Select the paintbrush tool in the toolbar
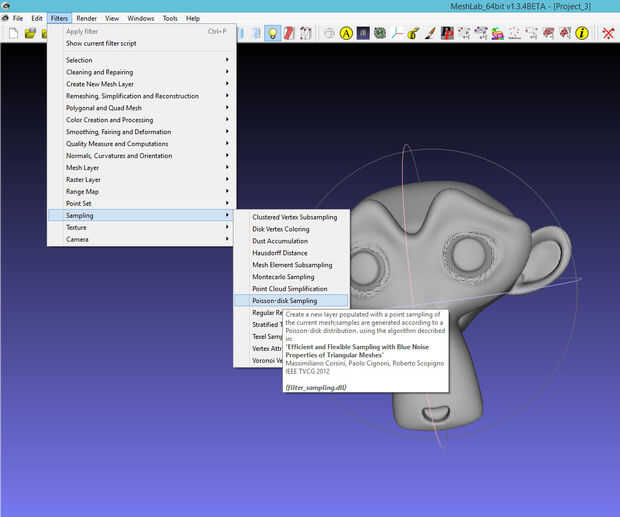This screenshot has height=517, width=620. pyautogui.click(x=431, y=33)
